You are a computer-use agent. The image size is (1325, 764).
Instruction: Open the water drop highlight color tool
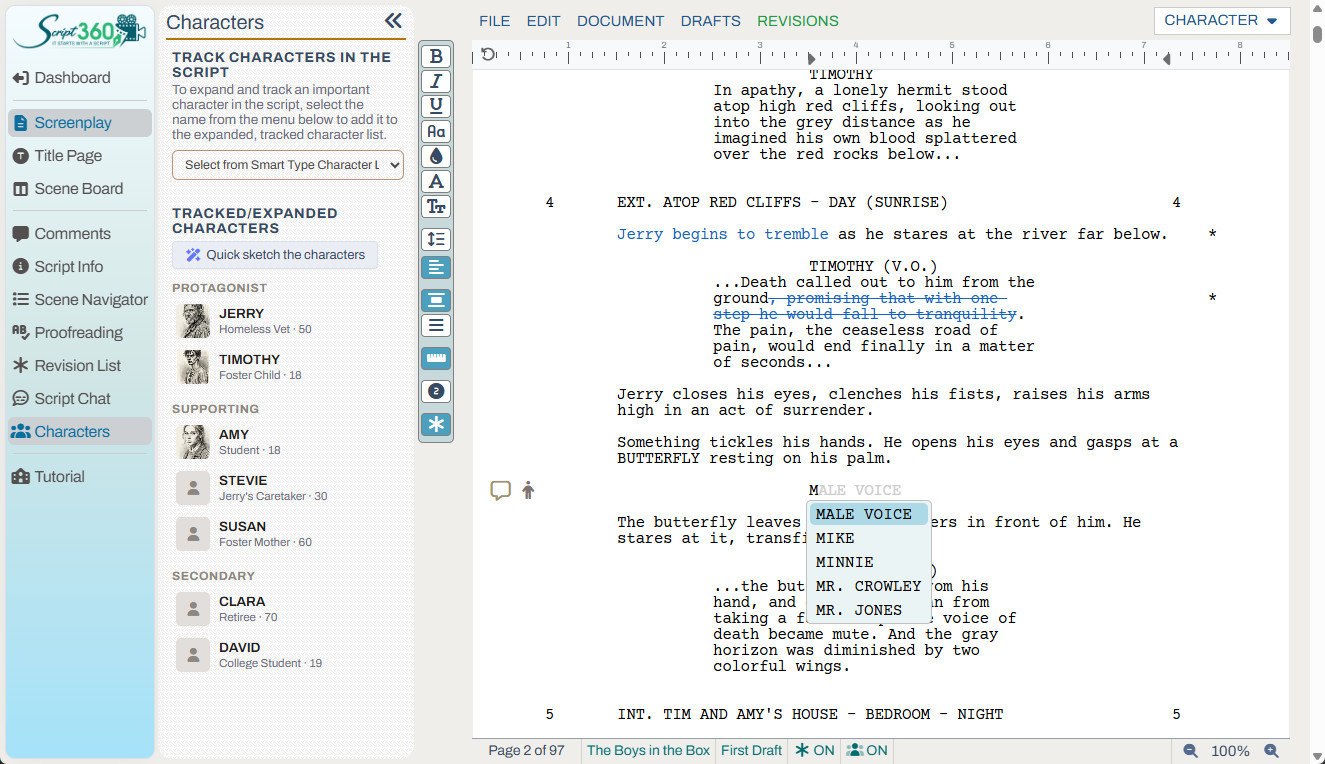pos(435,156)
